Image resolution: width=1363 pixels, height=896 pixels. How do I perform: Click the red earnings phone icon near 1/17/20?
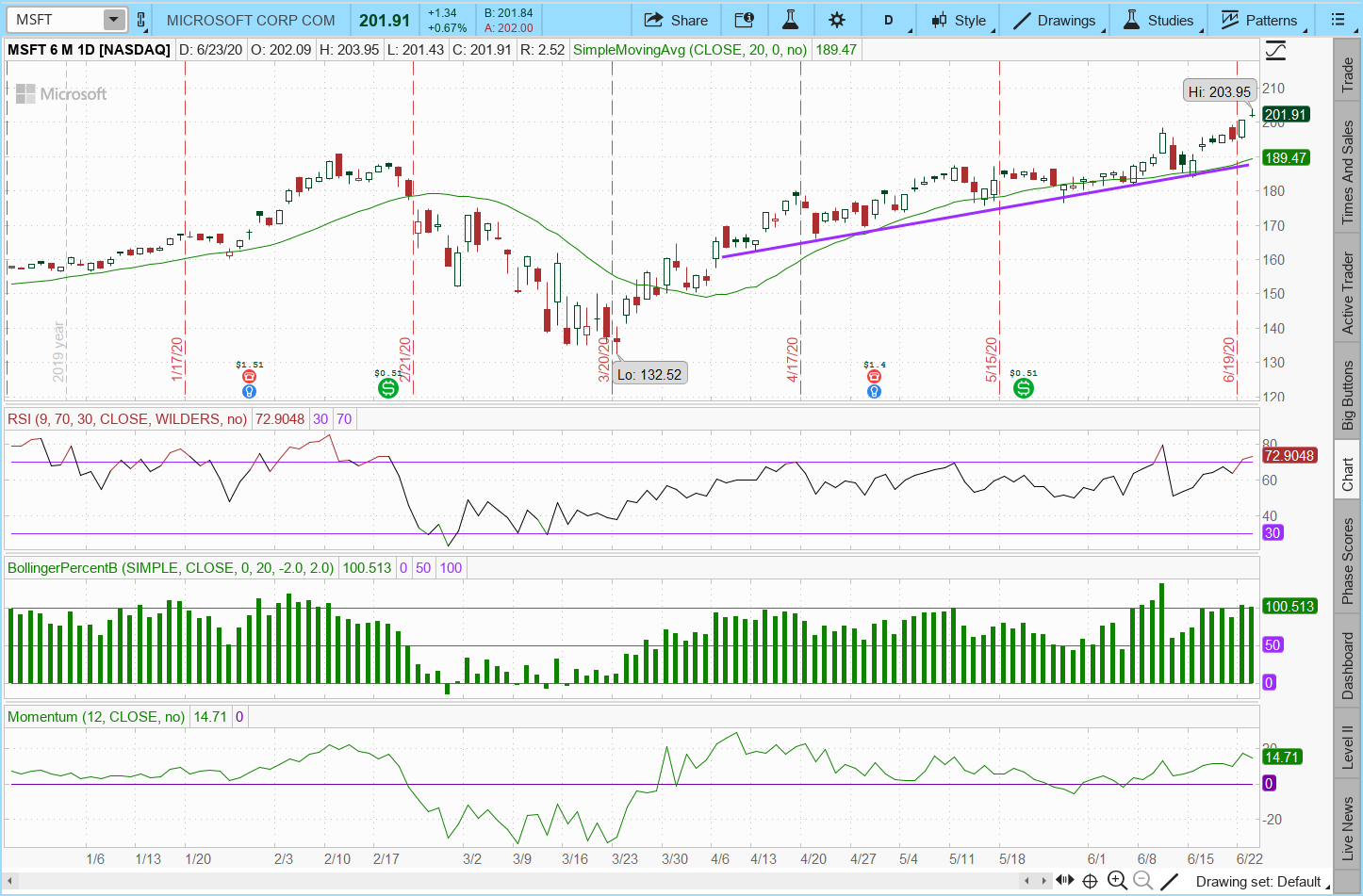pyautogui.click(x=249, y=376)
